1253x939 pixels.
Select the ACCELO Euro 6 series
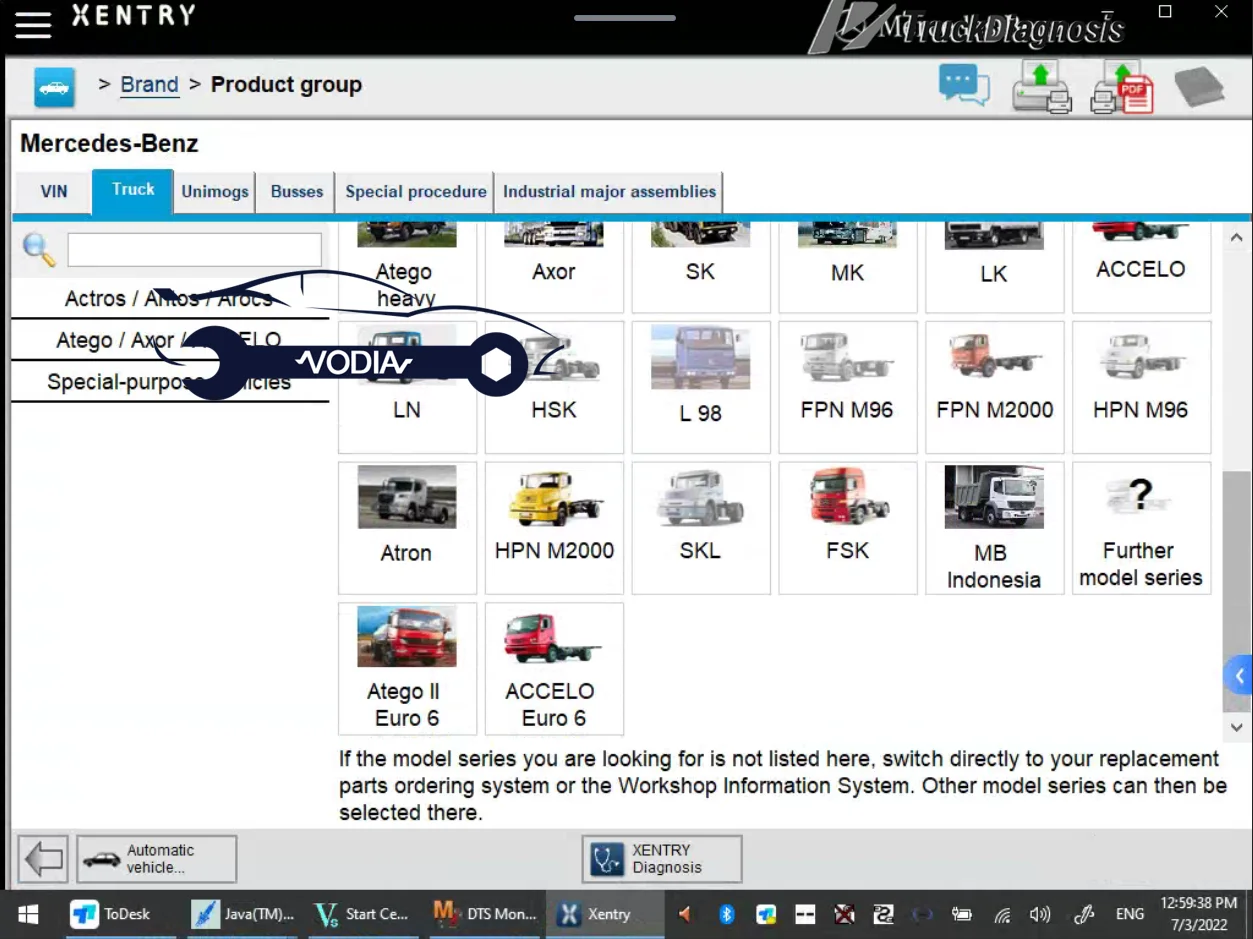point(554,668)
